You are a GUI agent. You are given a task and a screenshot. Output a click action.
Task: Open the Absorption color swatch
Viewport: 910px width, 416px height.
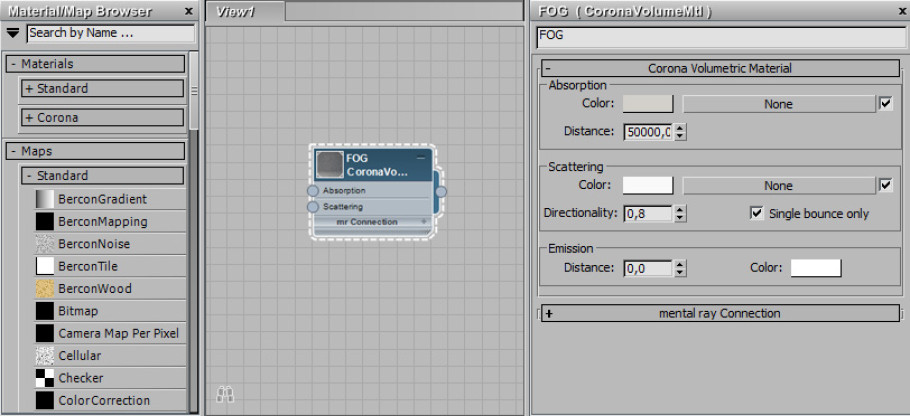pyautogui.click(x=648, y=104)
